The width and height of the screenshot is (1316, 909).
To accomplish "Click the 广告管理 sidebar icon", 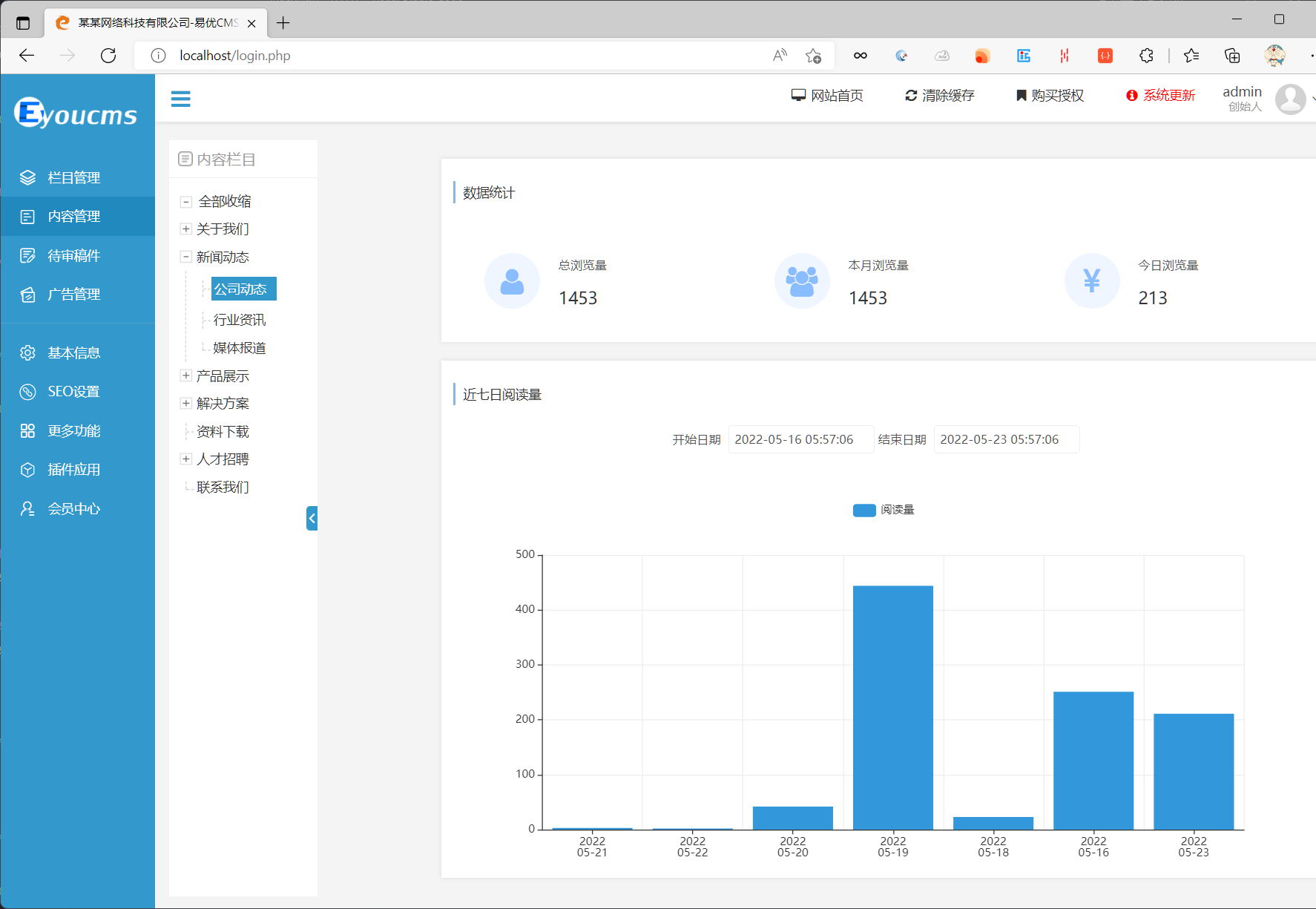I will pyautogui.click(x=27, y=295).
